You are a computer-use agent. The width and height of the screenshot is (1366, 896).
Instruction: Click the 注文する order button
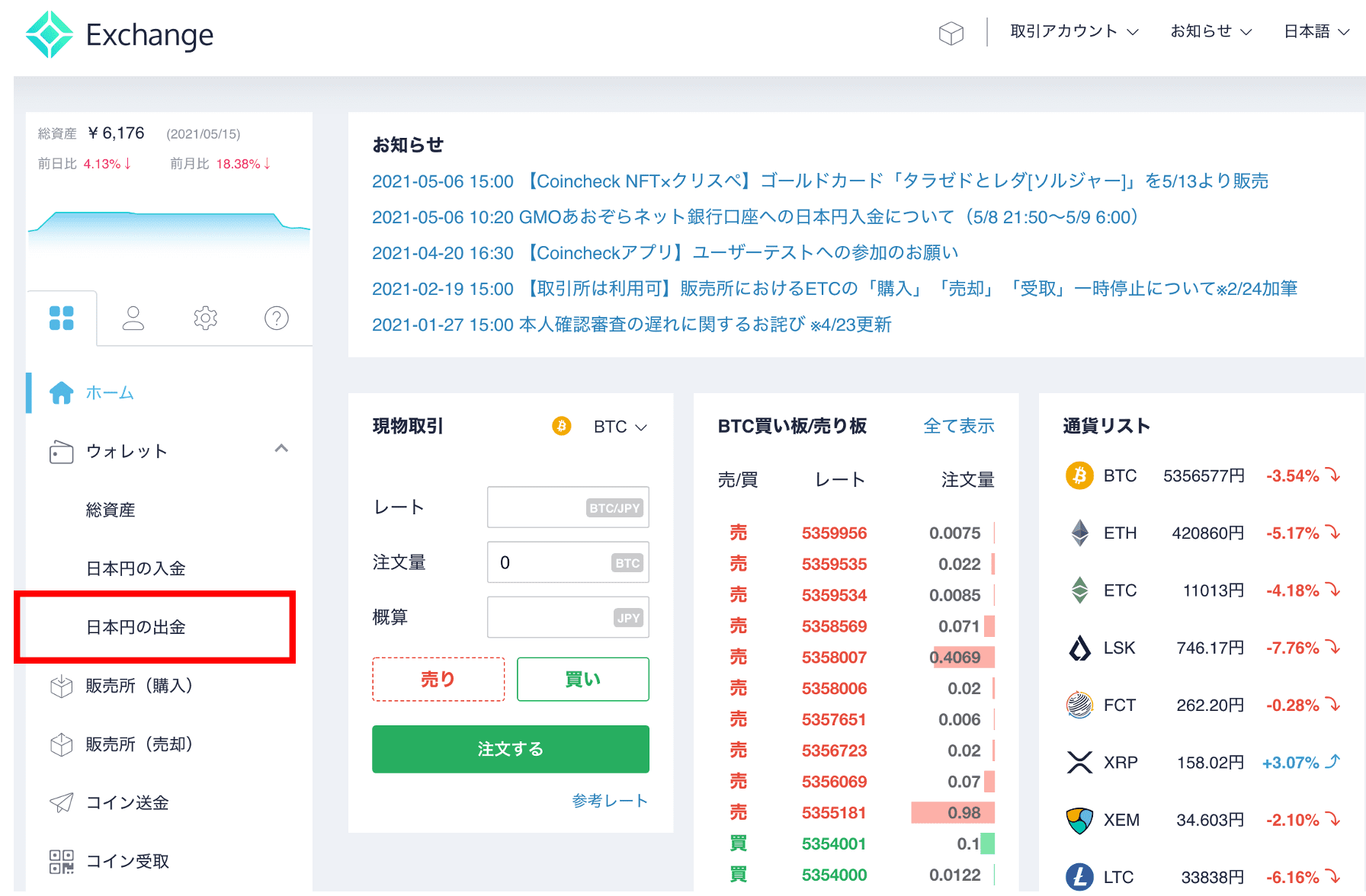tap(510, 749)
